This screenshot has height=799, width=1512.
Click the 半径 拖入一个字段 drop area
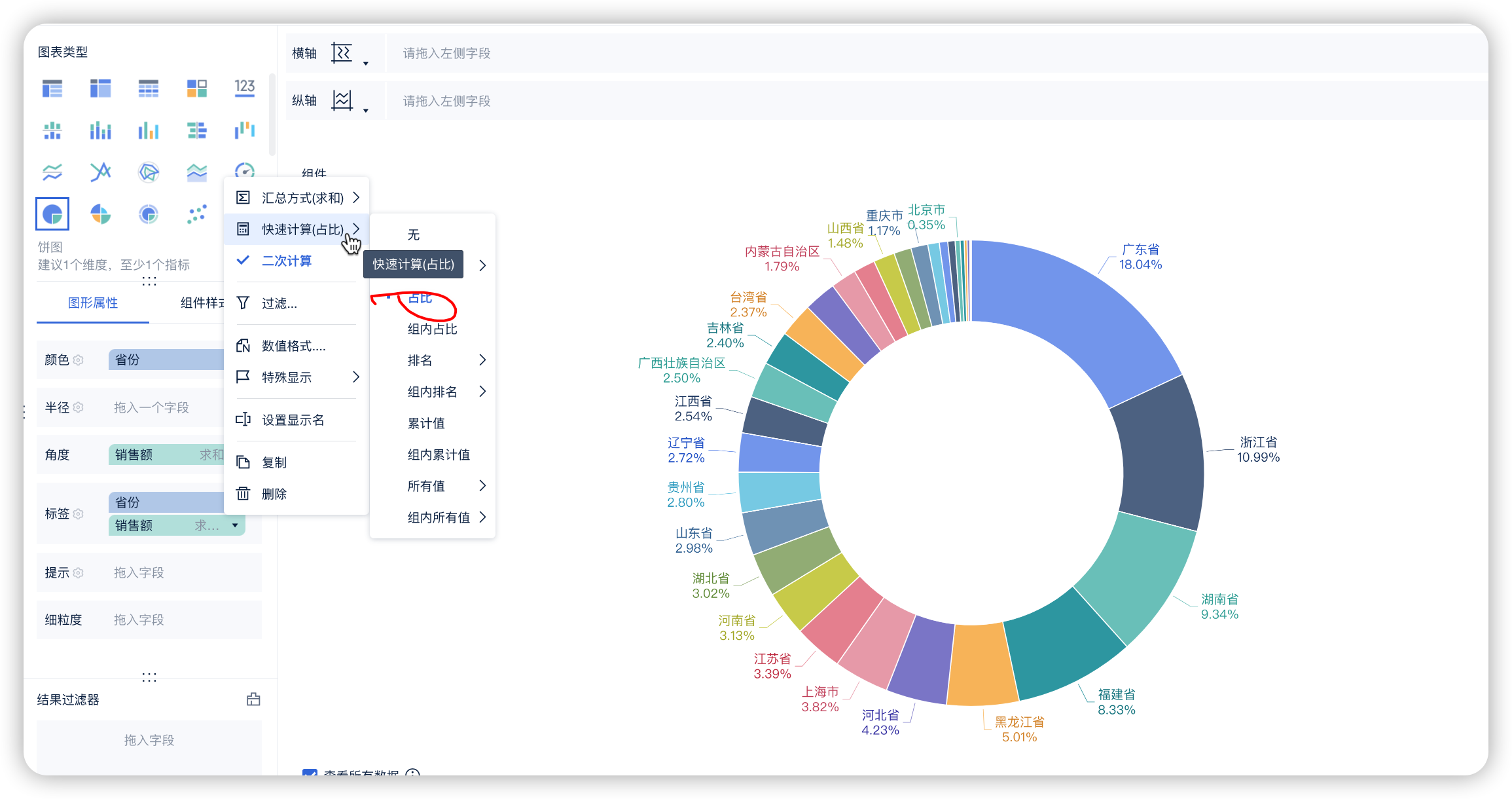pos(166,407)
